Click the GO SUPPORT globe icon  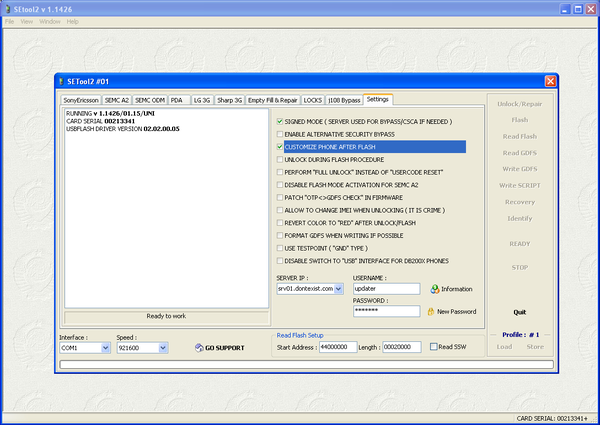tap(198, 348)
